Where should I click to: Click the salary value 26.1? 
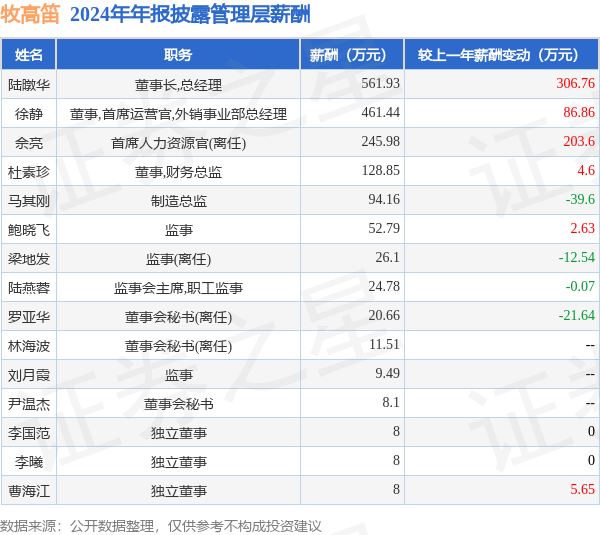click(387, 257)
